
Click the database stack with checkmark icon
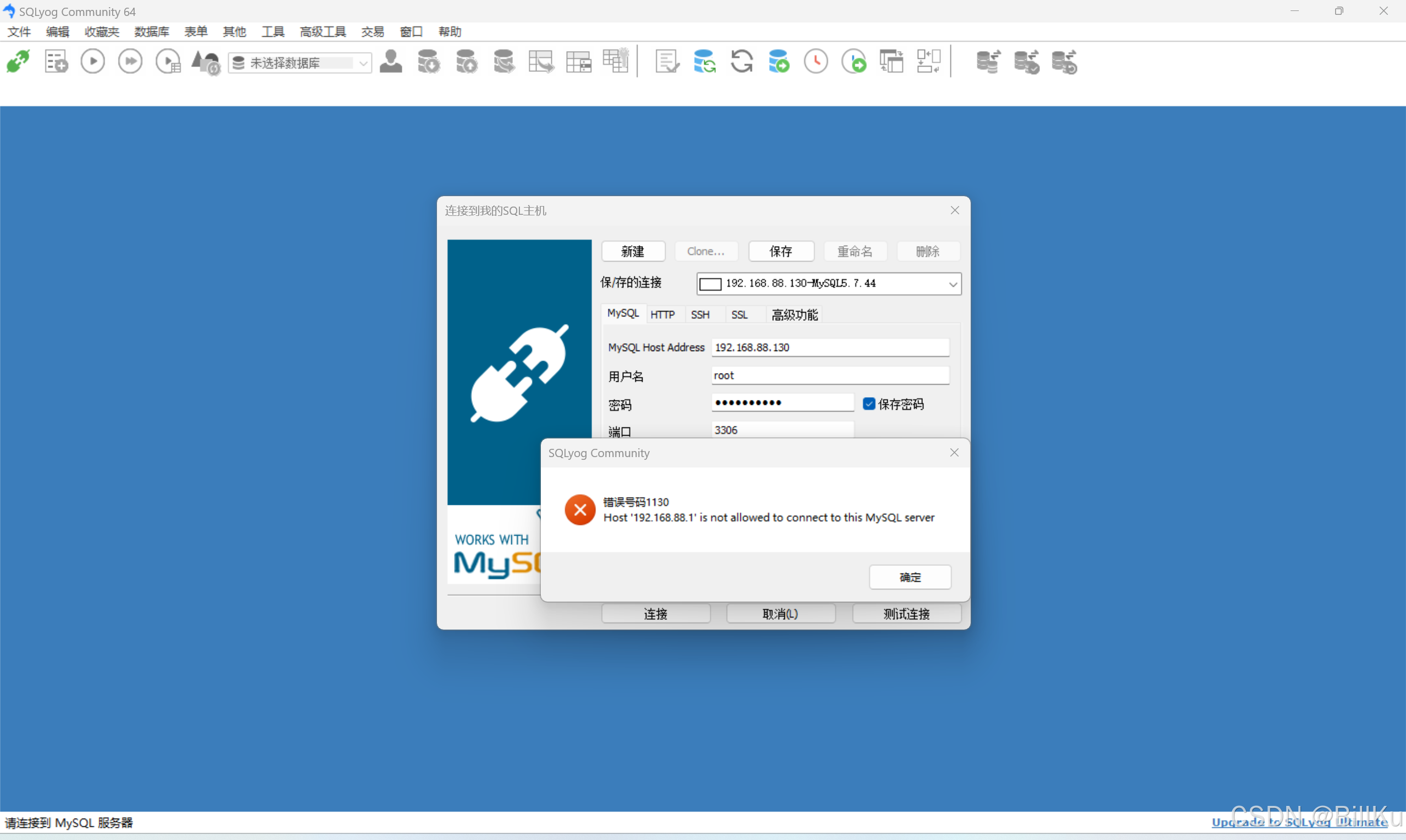(1027, 62)
